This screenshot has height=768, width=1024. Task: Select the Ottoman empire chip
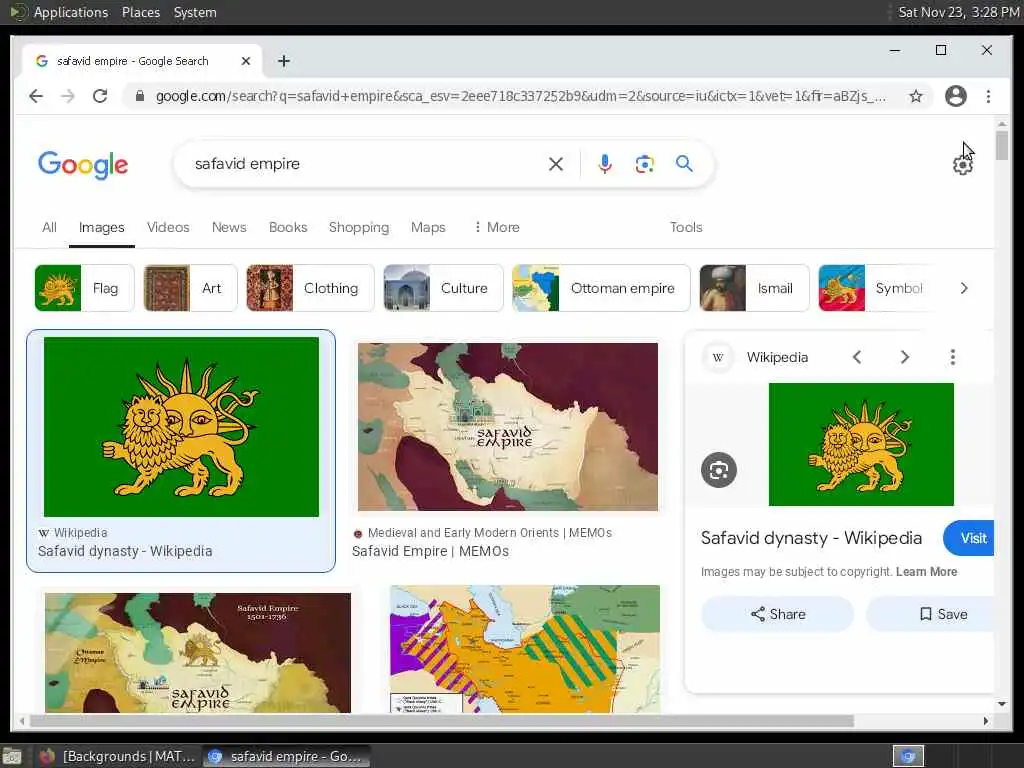(x=601, y=288)
